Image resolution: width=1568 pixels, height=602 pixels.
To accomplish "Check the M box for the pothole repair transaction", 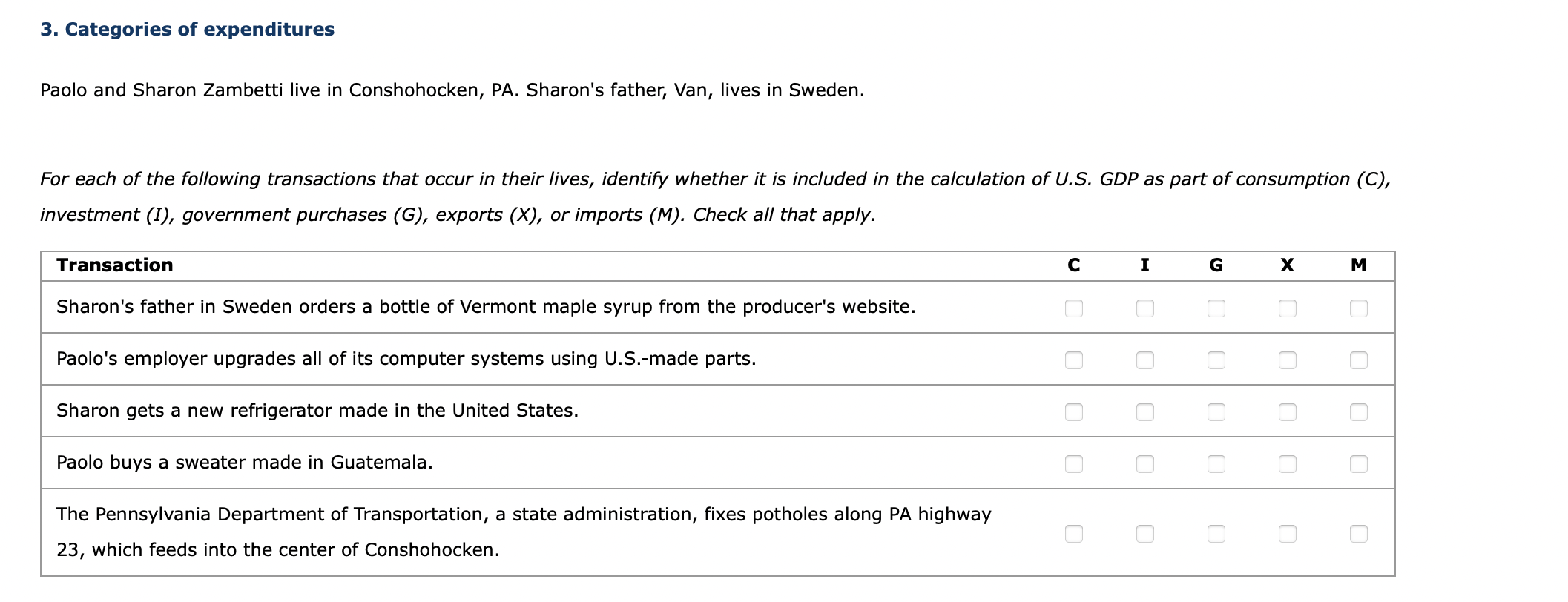I will (1359, 532).
